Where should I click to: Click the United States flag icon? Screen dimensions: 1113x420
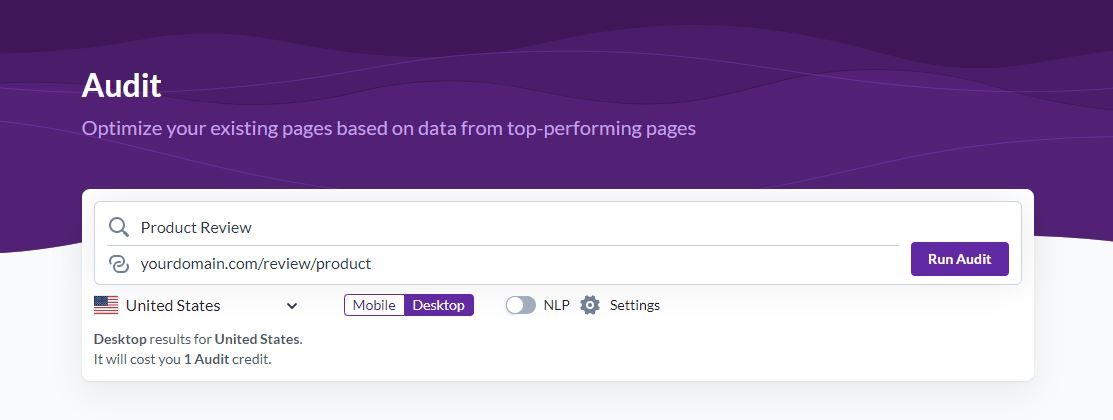(106, 305)
